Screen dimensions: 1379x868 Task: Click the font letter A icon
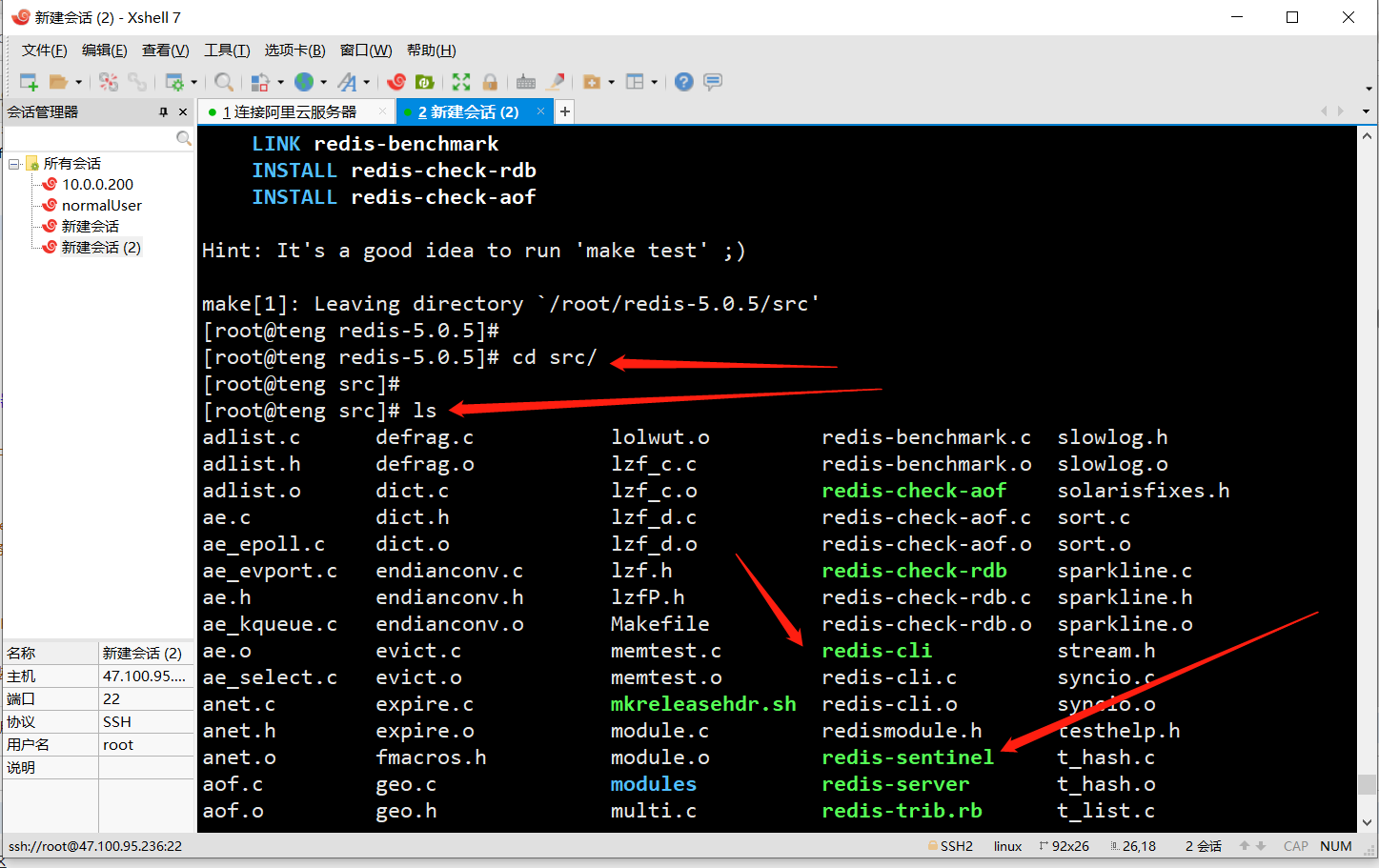(348, 82)
